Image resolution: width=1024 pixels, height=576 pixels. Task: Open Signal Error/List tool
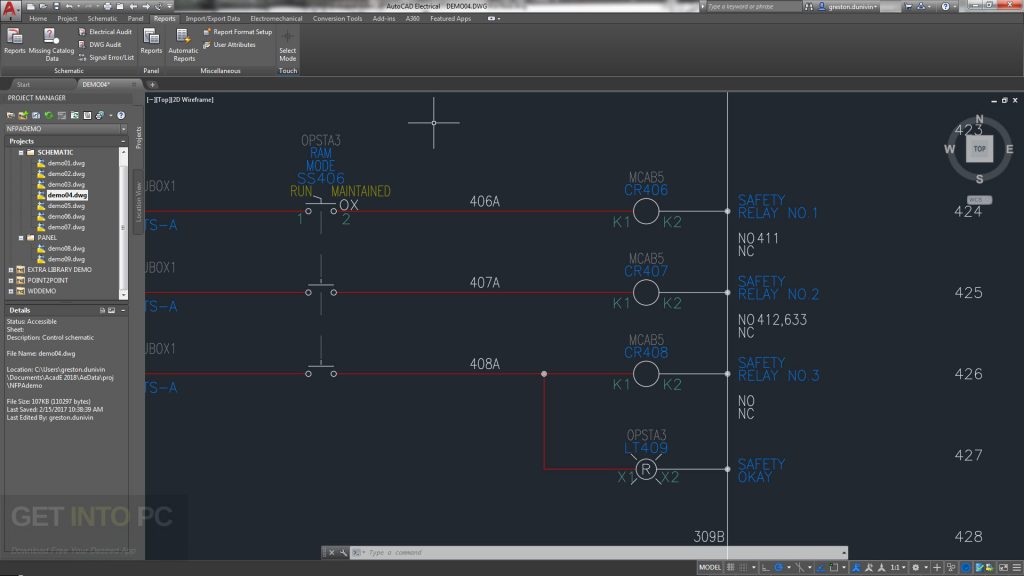coord(106,57)
